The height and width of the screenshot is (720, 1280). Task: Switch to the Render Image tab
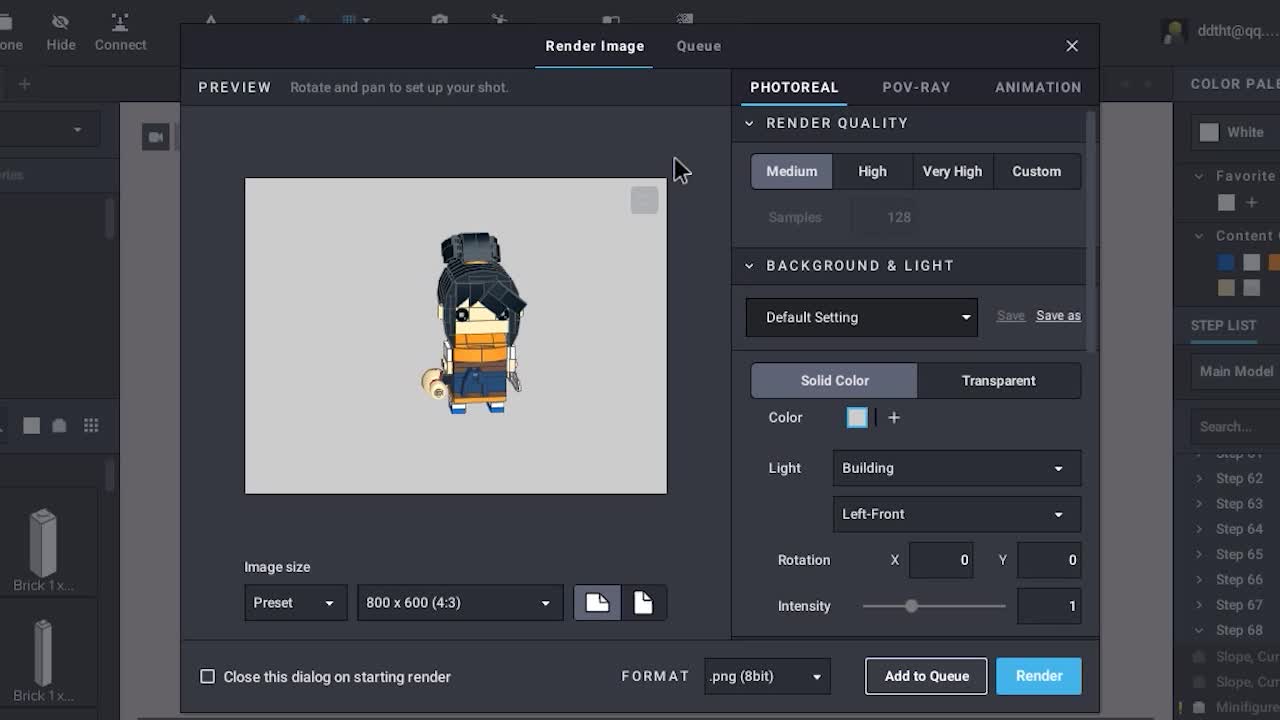[595, 46]
